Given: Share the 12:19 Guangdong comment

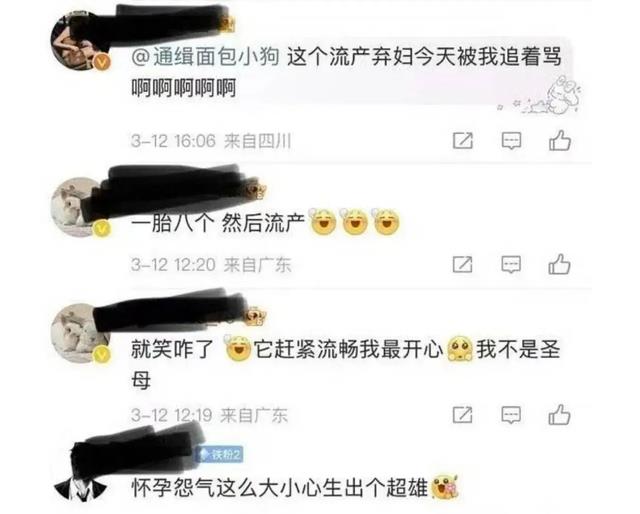Looking at the screenshot, I should point(462,415).
